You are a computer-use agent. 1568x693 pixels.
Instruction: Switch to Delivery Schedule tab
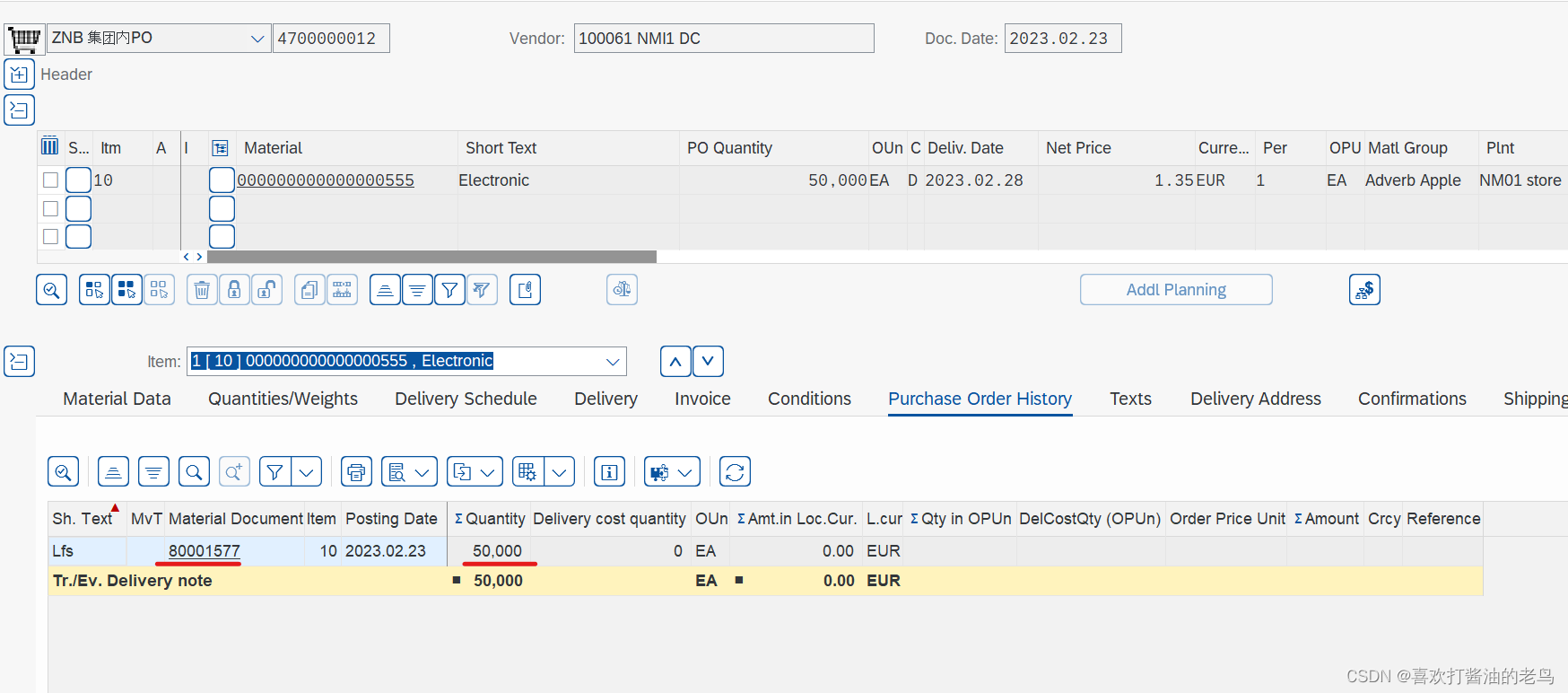click(466, 399)
